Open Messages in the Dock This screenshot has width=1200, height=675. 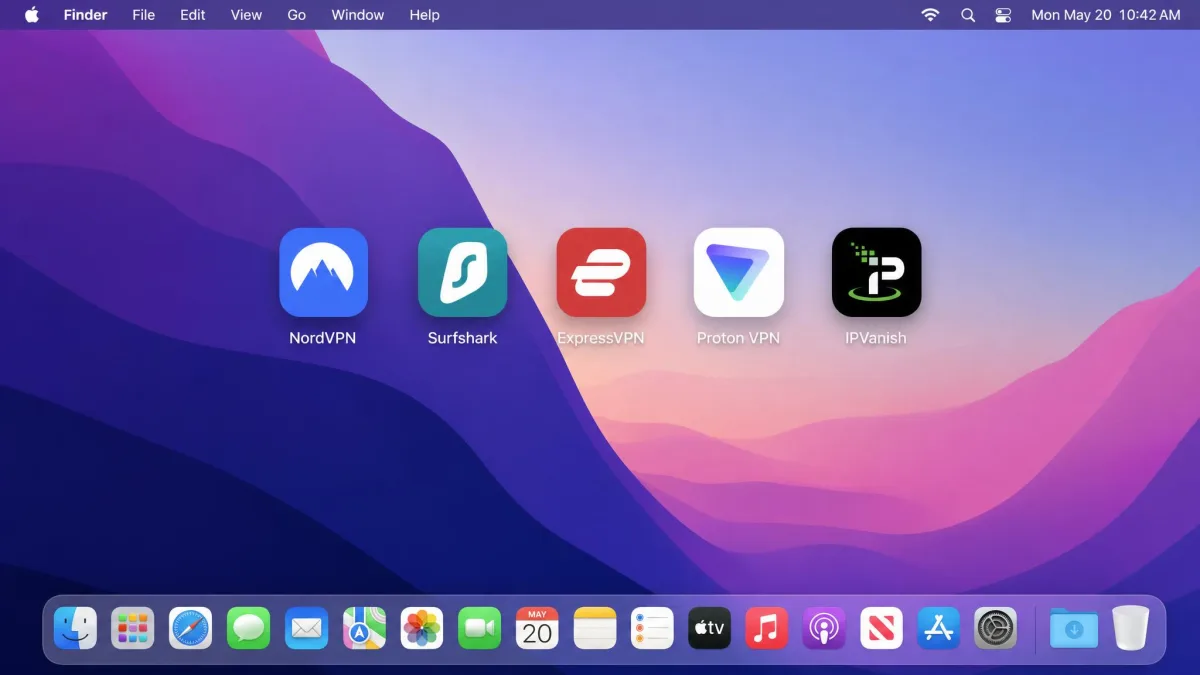click(x=248, y=628)
